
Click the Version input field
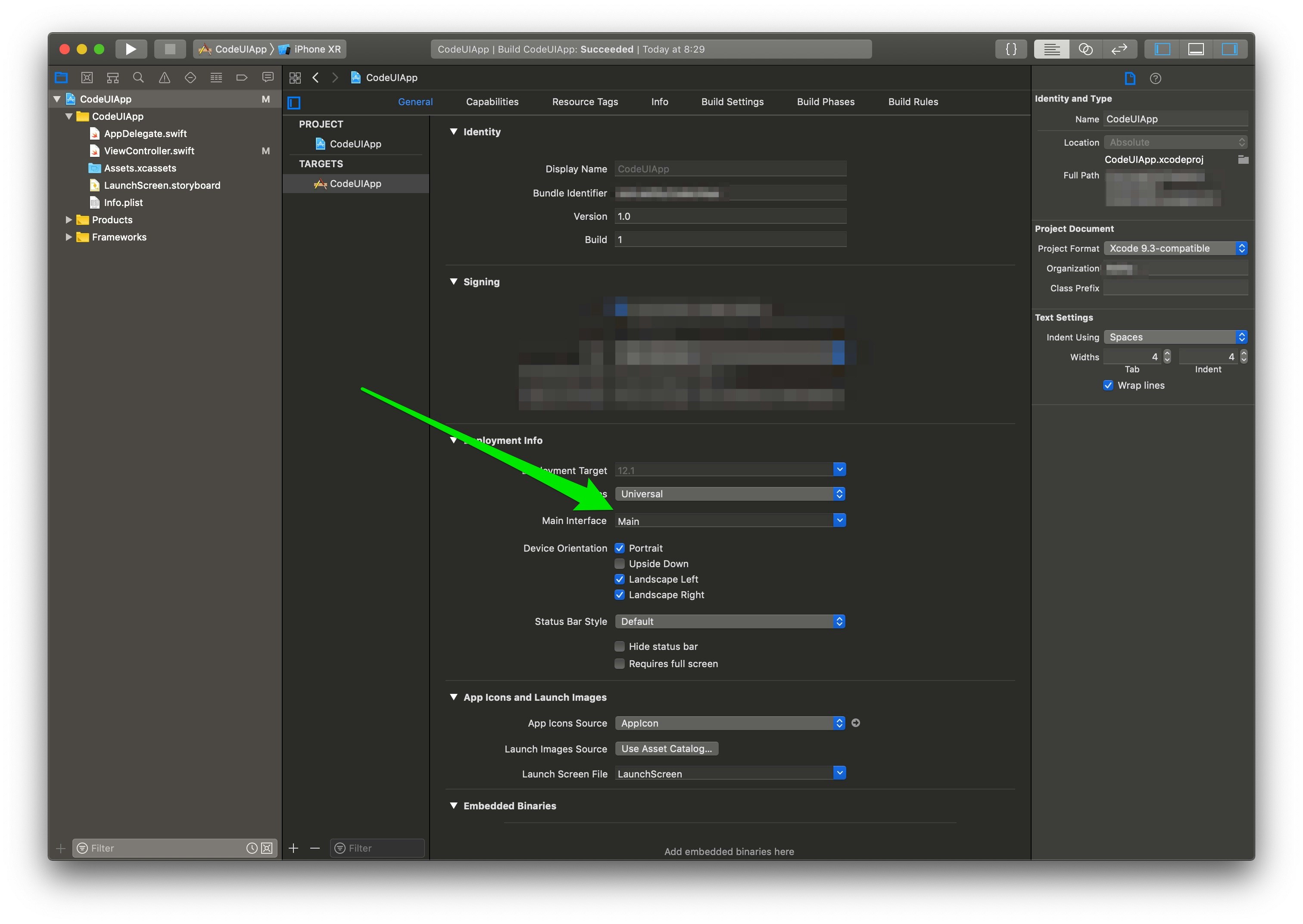tap(730, 216)
